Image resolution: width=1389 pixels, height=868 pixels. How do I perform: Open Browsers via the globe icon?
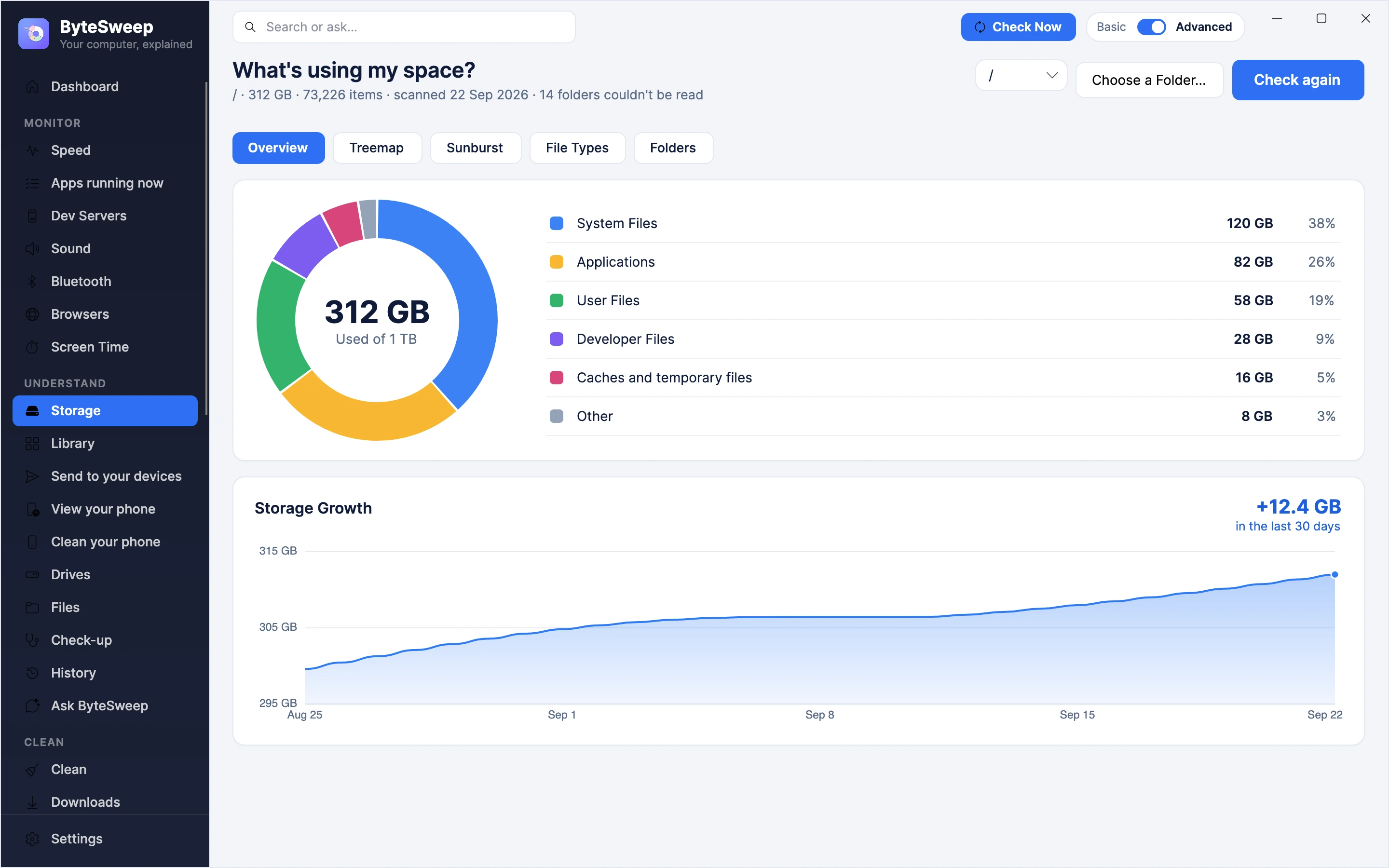(x=33, y=314)
